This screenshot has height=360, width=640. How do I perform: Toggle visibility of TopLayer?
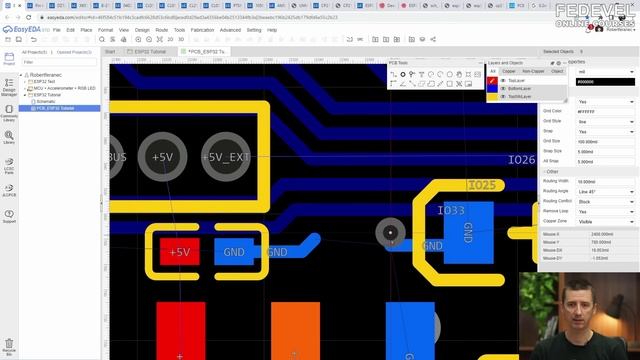pos(503,81)
